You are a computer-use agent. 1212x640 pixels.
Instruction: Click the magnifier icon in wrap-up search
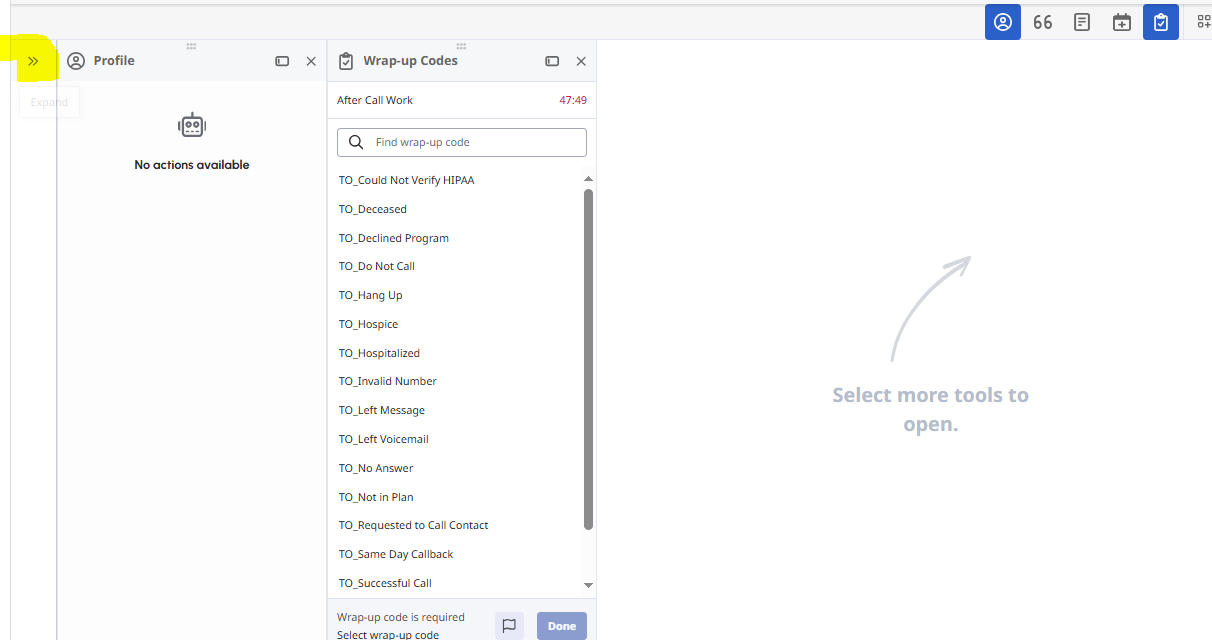pos(356,142)
